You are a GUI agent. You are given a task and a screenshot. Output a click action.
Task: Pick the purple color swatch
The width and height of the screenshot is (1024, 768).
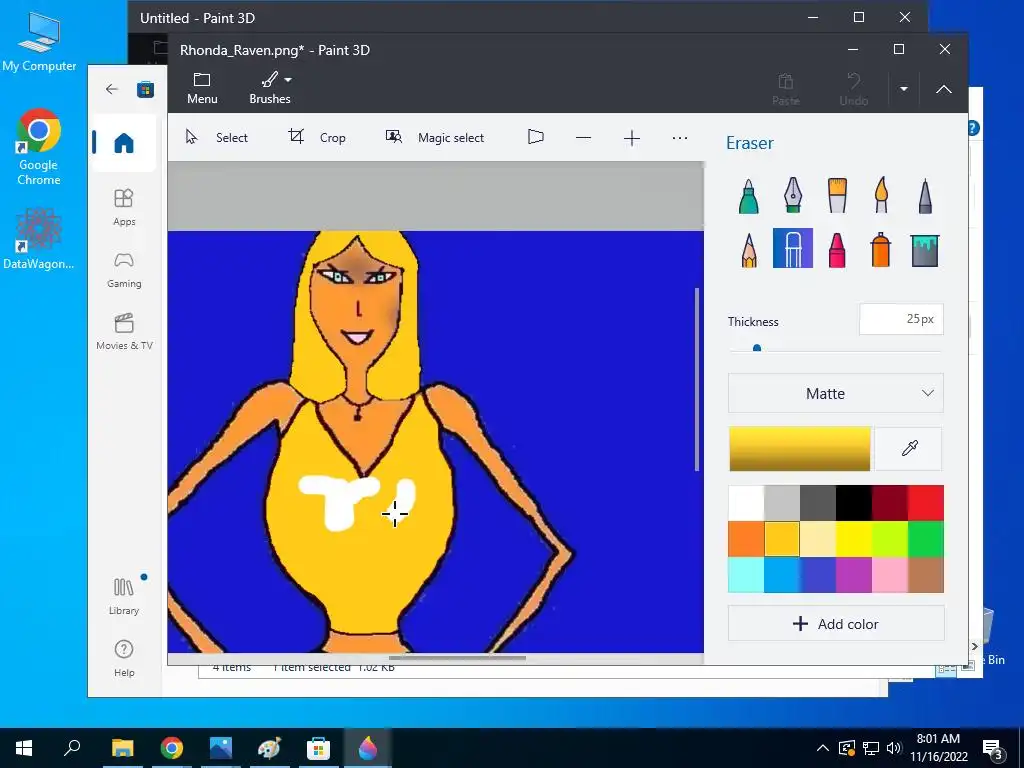coord(854,575)
